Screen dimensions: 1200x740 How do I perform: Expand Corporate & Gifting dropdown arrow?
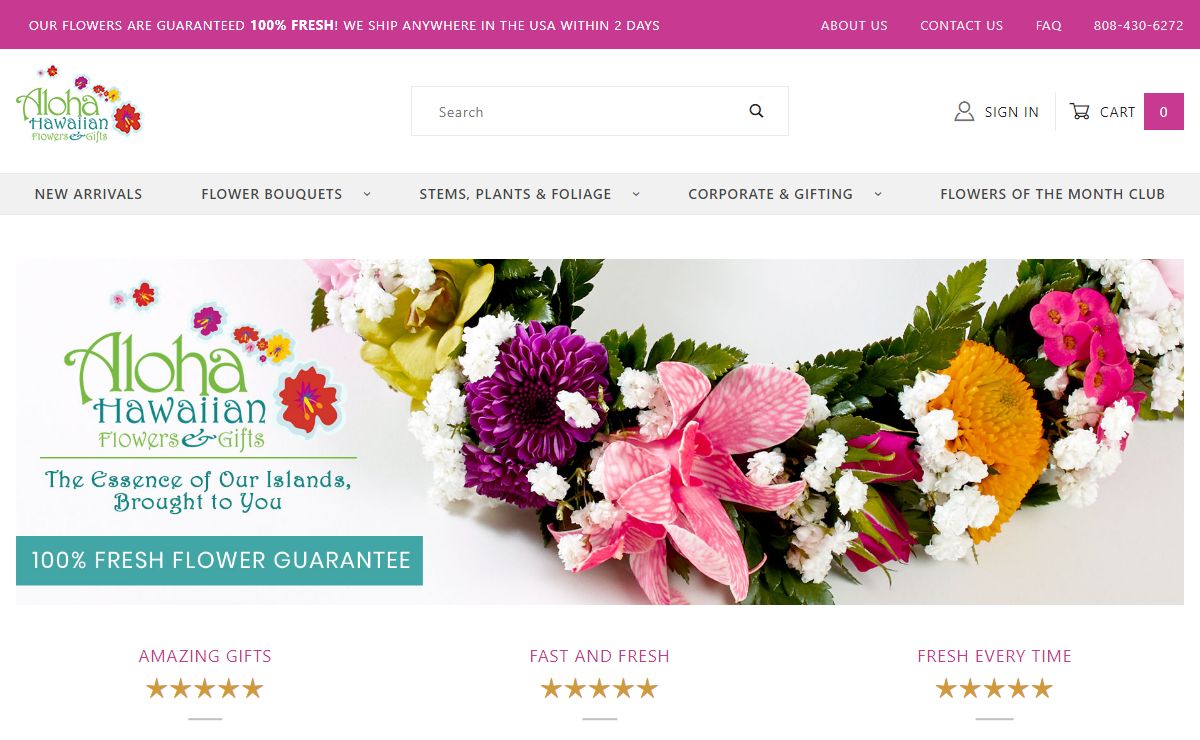[x=878, y=194]
